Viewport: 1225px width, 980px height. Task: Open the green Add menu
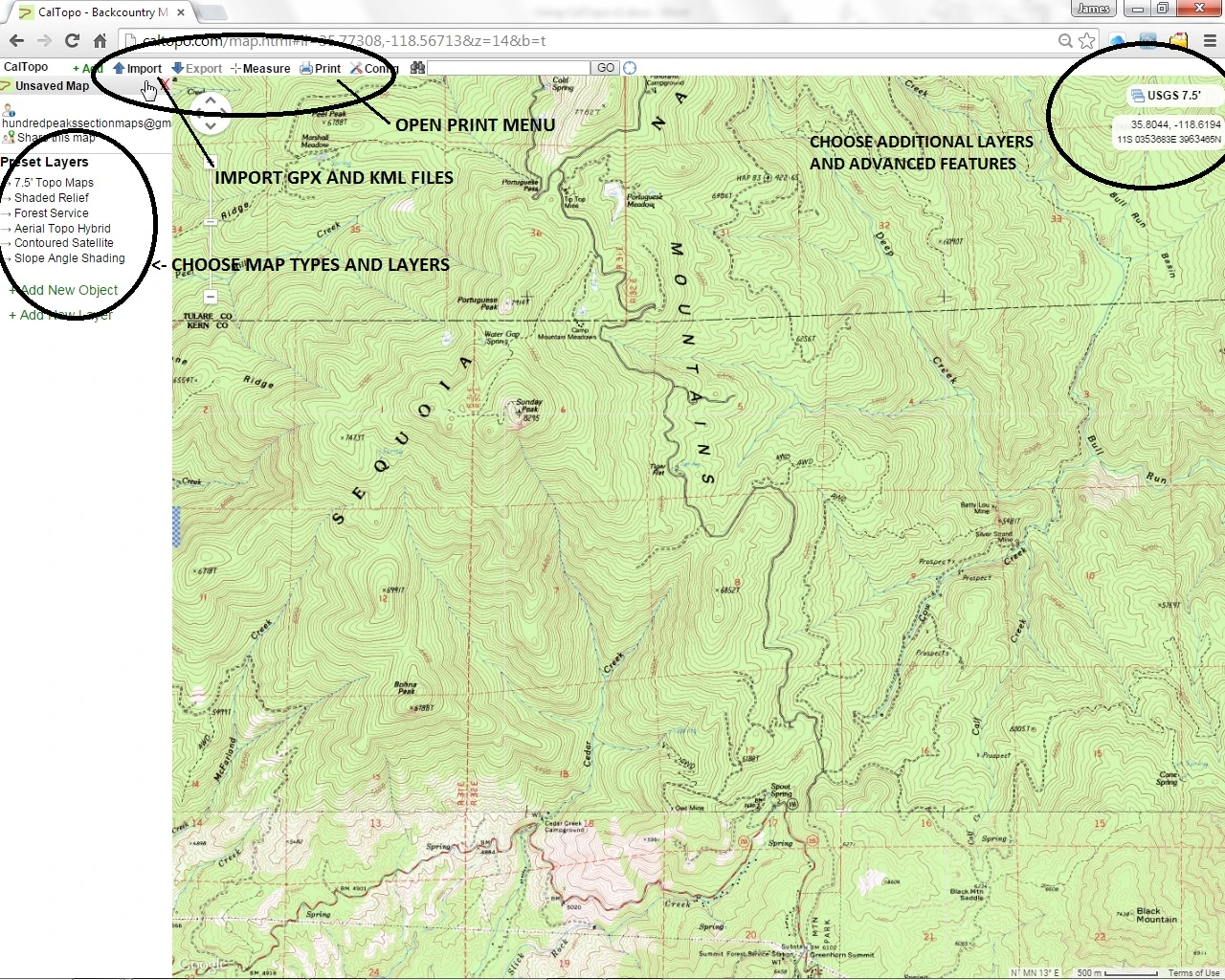click(87, 69)
